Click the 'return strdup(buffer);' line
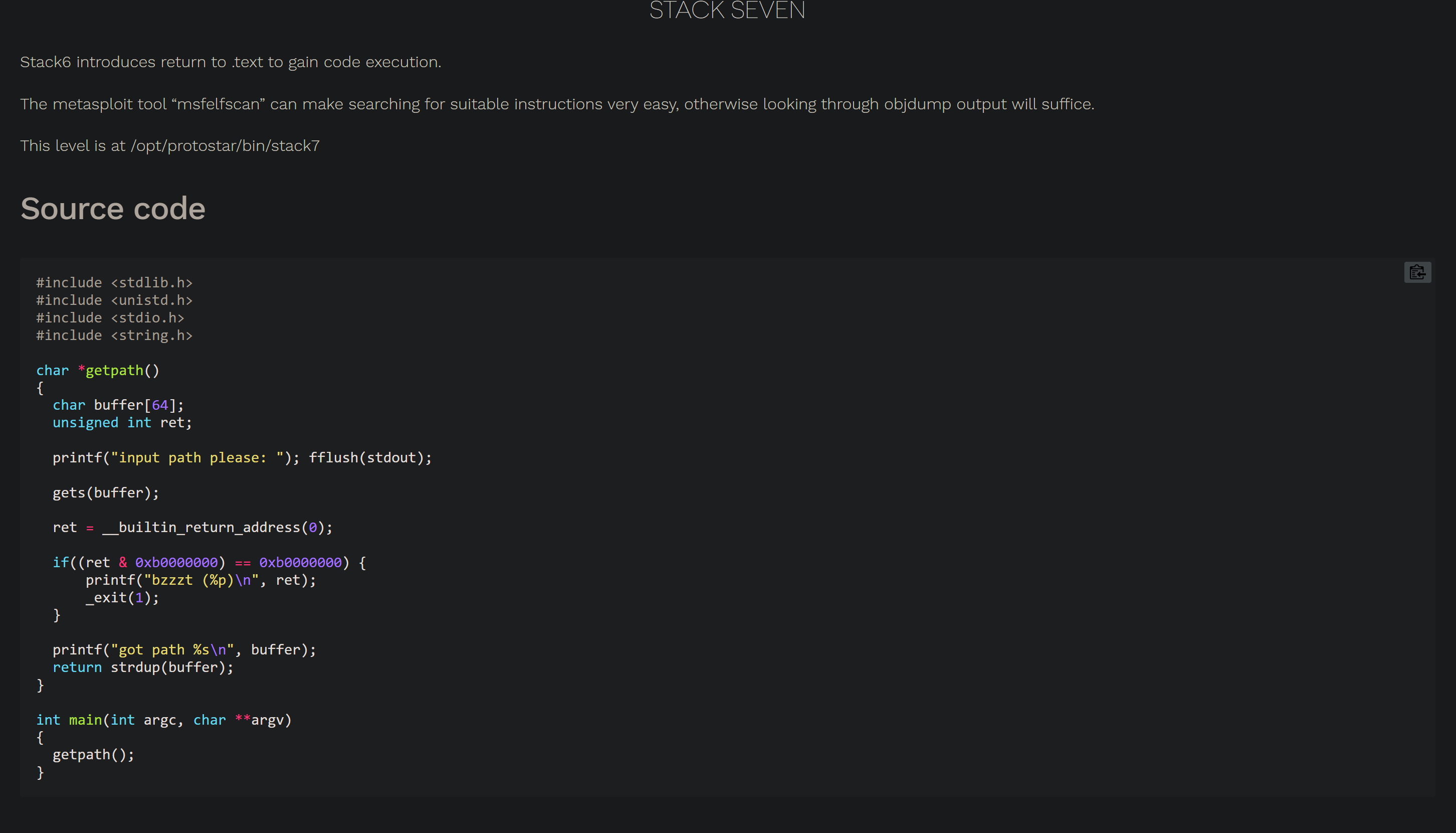Viewport: 1456px width, 833px height. [143, 668]
